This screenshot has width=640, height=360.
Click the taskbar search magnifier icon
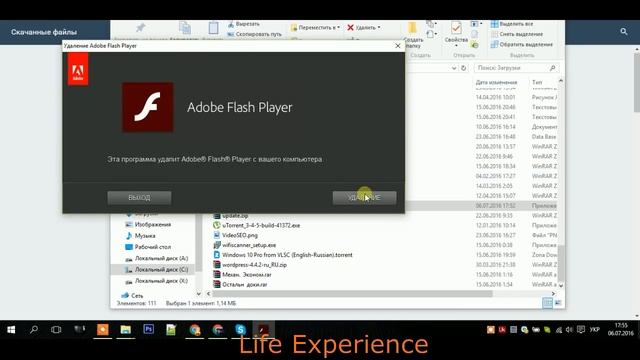tap(34, 329)
